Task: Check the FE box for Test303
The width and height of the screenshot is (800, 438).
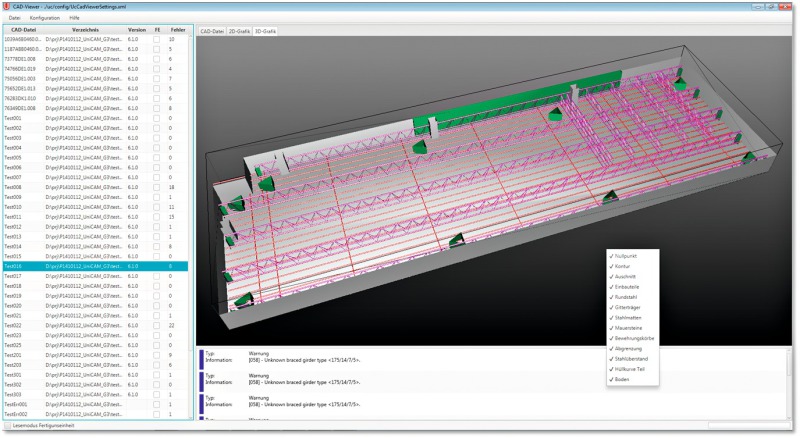Action: coord(157,395)
